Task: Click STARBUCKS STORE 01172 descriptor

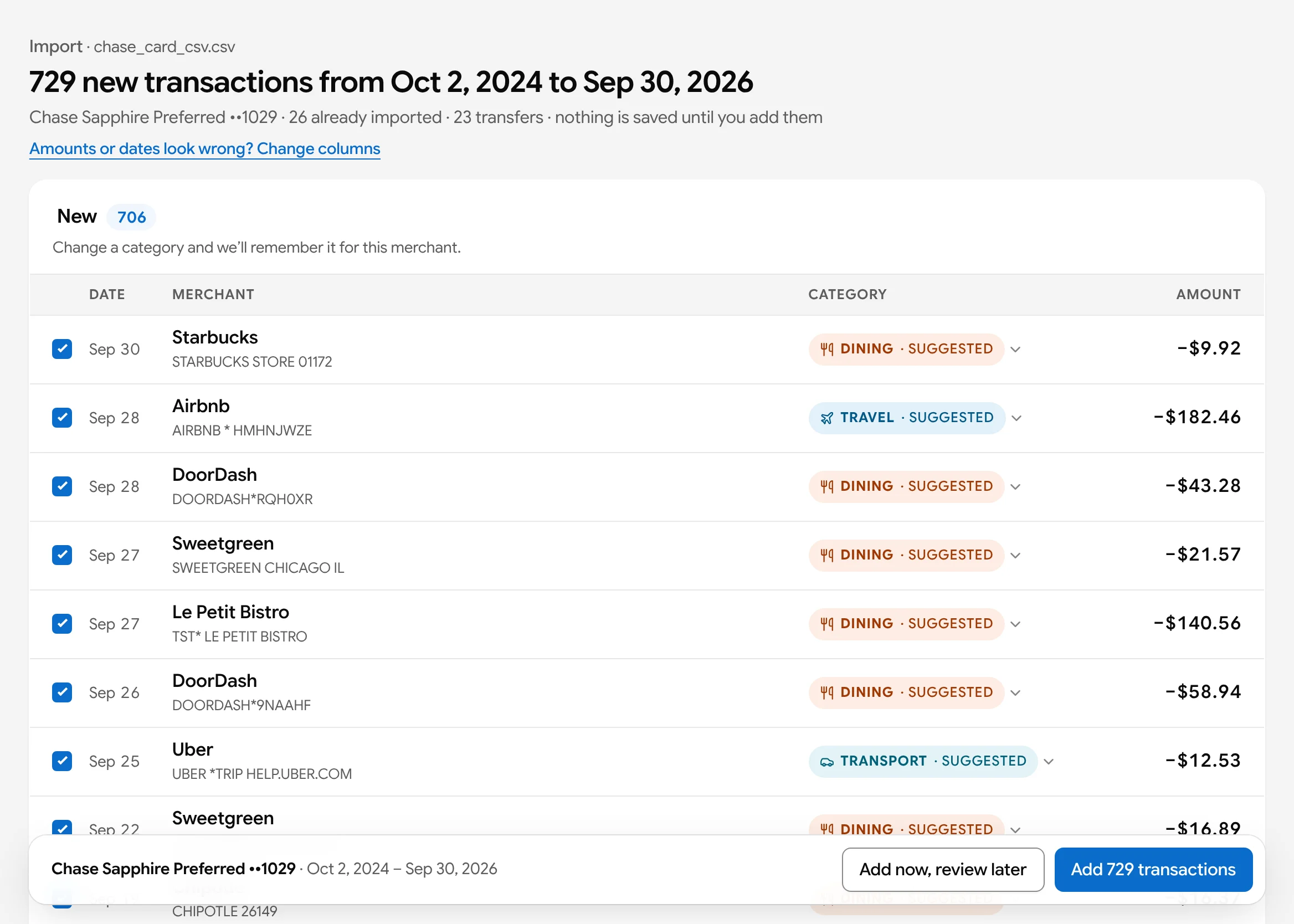Action: pos(252,362)
